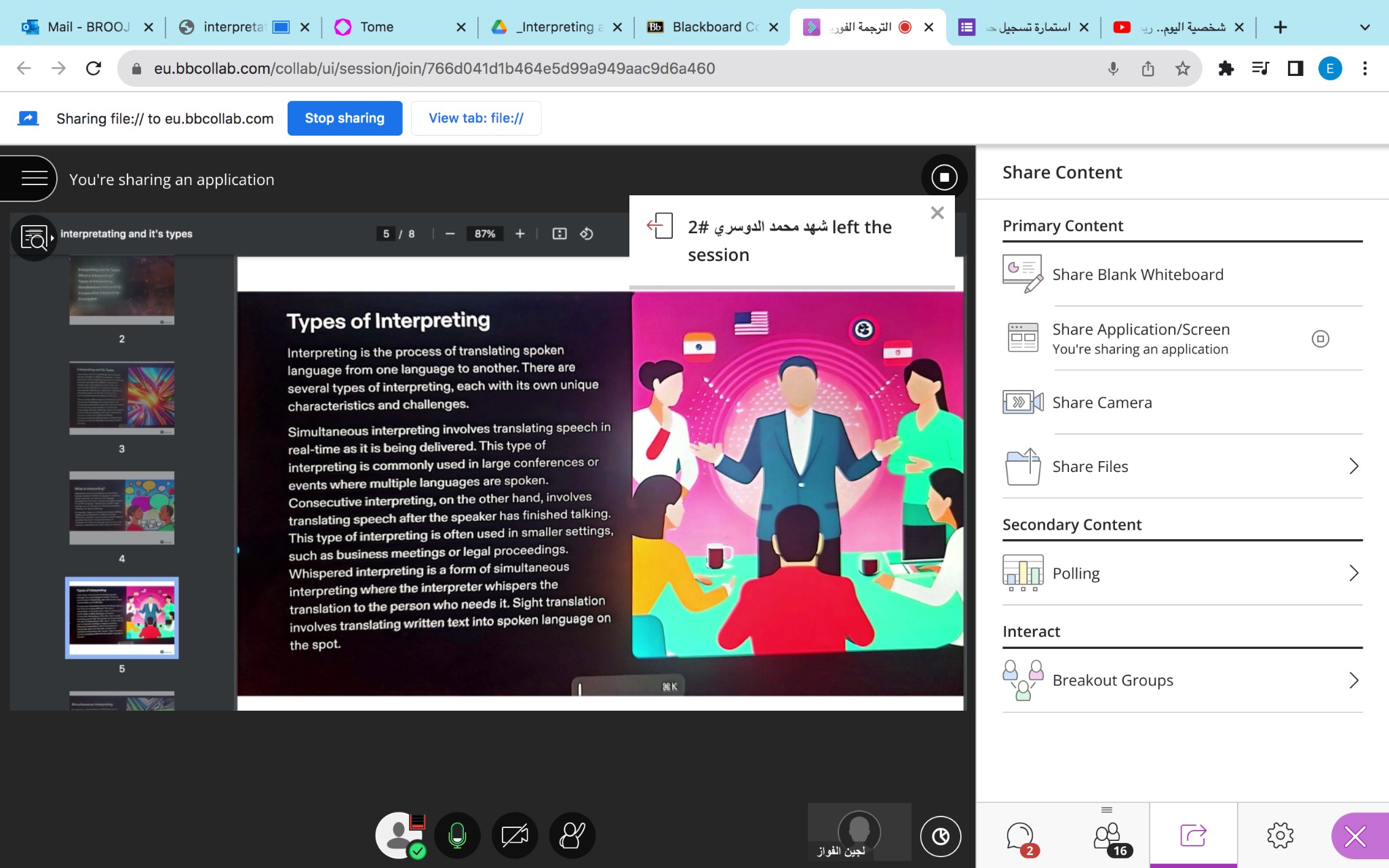Open the attendees panel showing 16

pos(1108,836)
